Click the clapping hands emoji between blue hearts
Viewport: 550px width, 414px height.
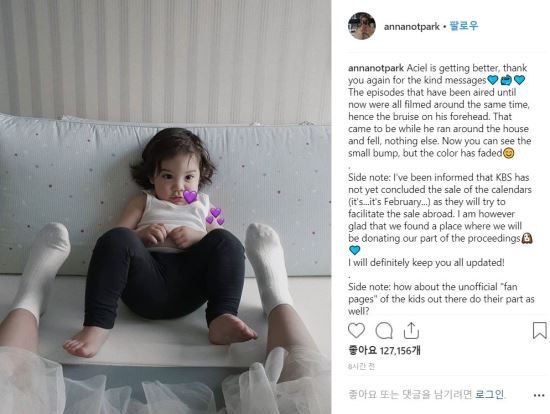[506, 80]
